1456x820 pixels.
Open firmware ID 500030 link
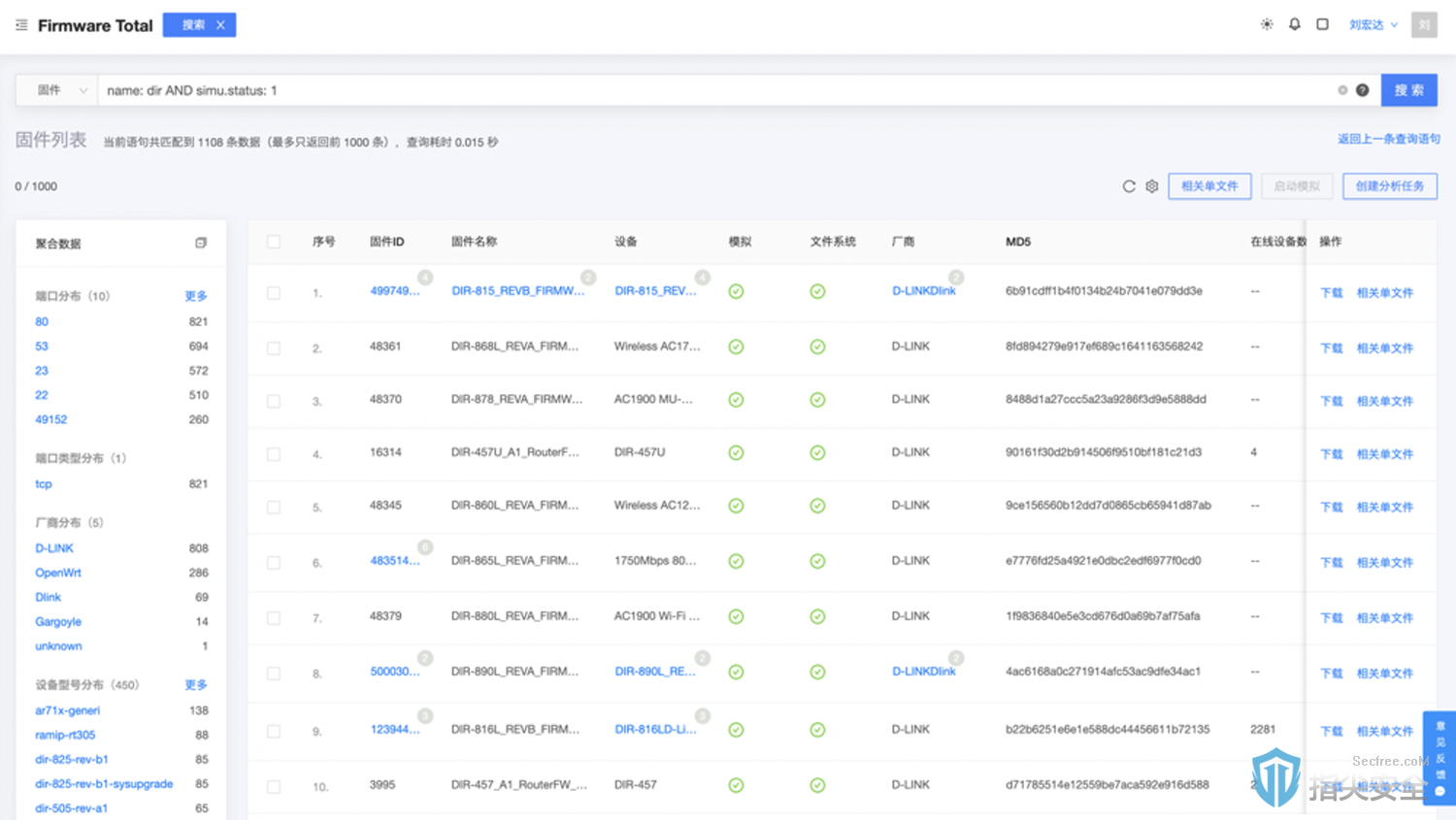395,672
